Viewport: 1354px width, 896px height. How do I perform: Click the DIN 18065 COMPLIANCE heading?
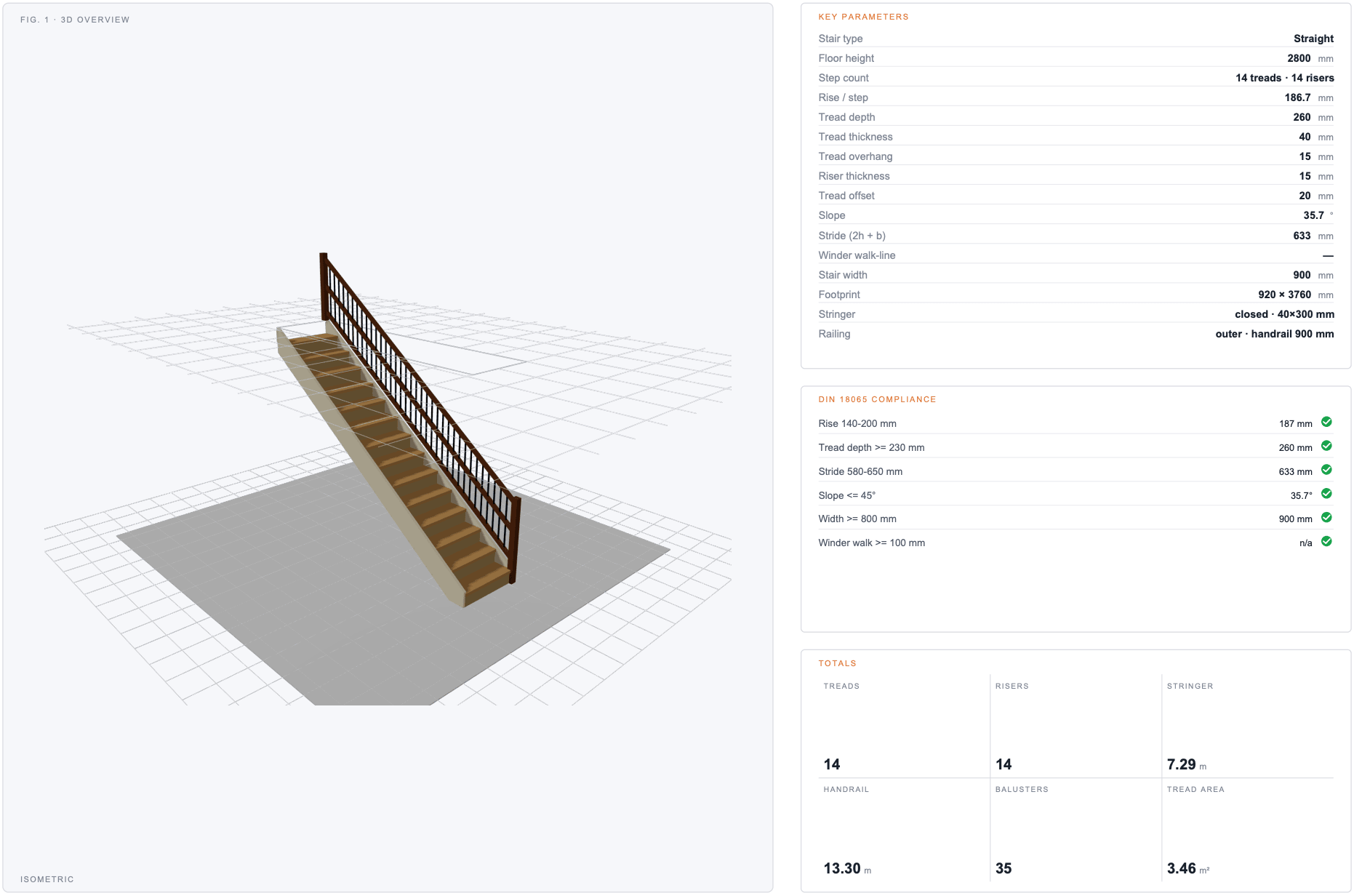click(x=877, y=399)
